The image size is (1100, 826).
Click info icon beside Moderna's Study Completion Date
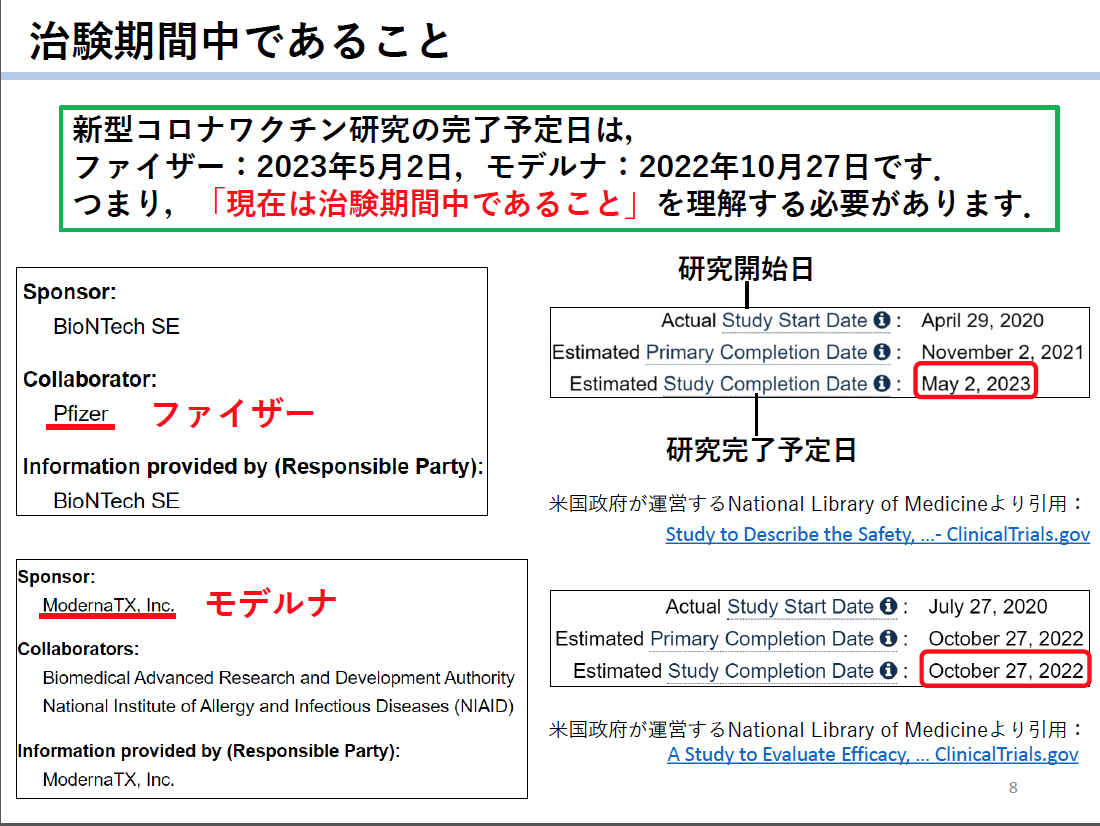[x=888, y=670]
